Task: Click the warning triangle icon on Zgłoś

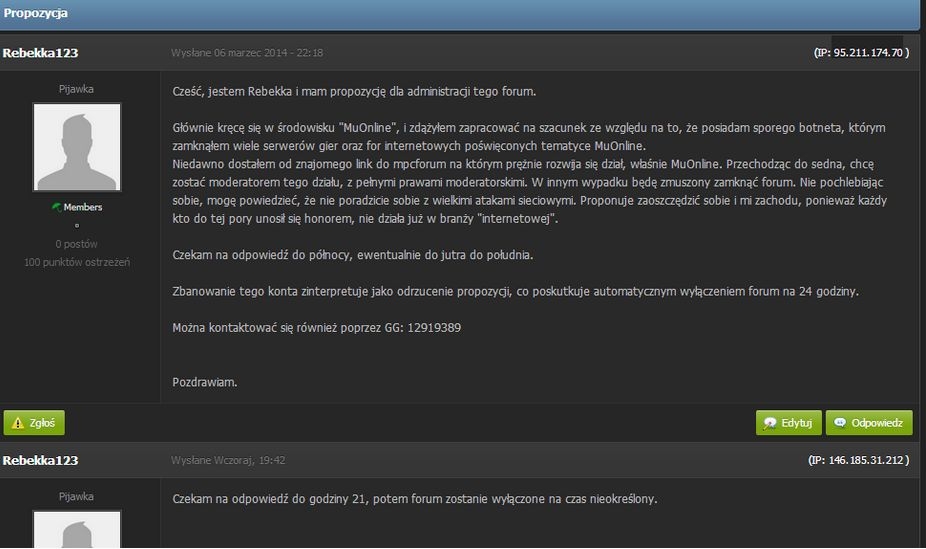Action: [x=18, y=423]
